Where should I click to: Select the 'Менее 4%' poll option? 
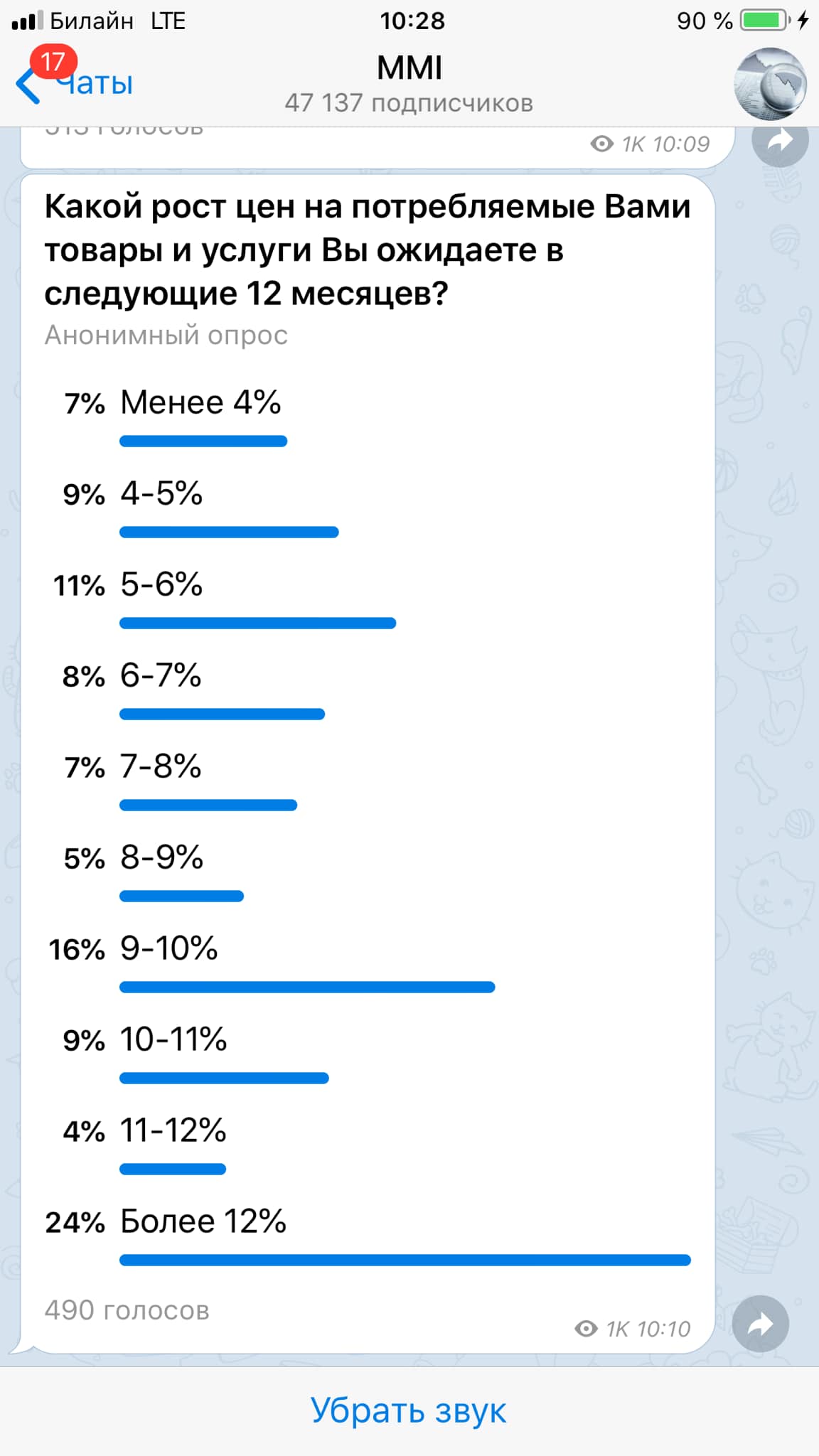(x=200, y=403)
